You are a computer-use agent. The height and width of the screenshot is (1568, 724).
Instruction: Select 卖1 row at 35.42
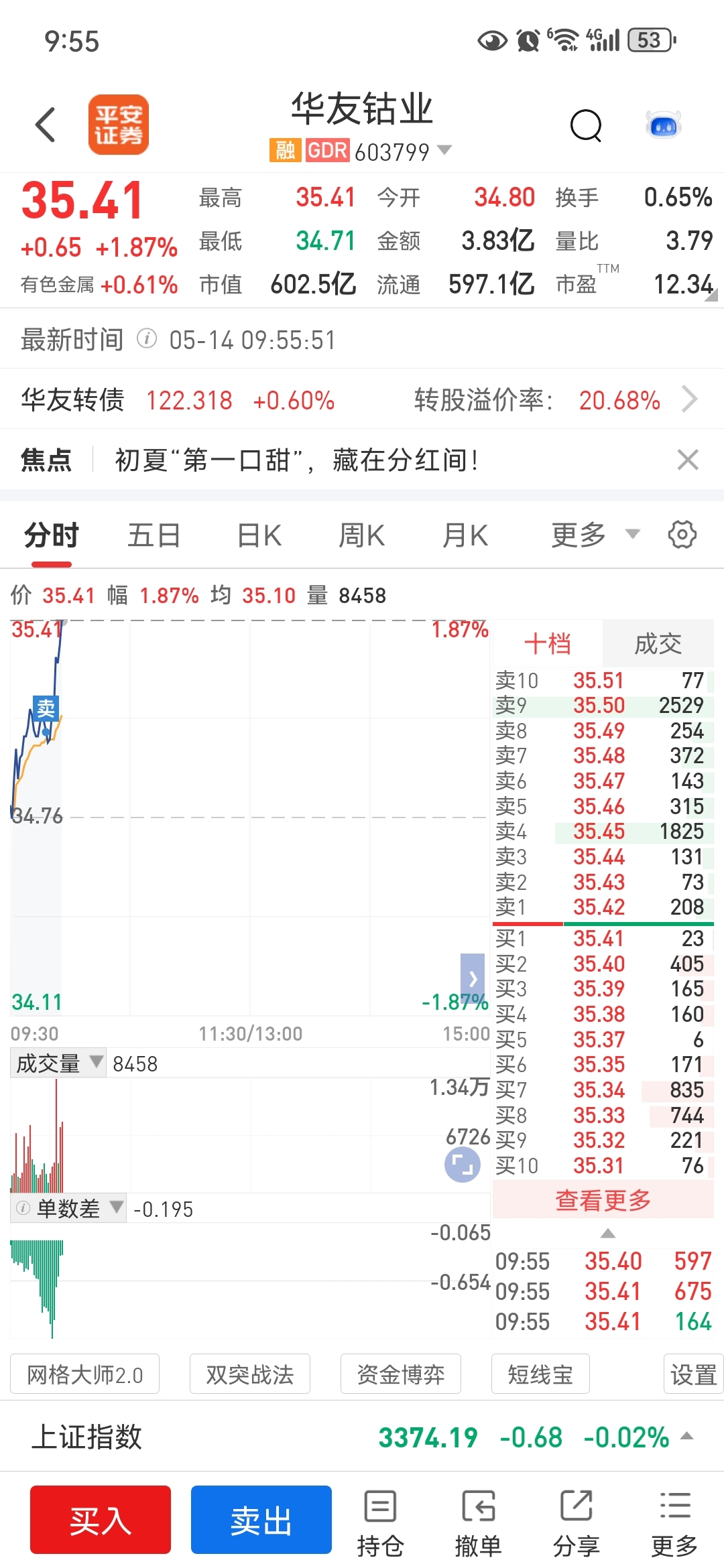(603, 907)
